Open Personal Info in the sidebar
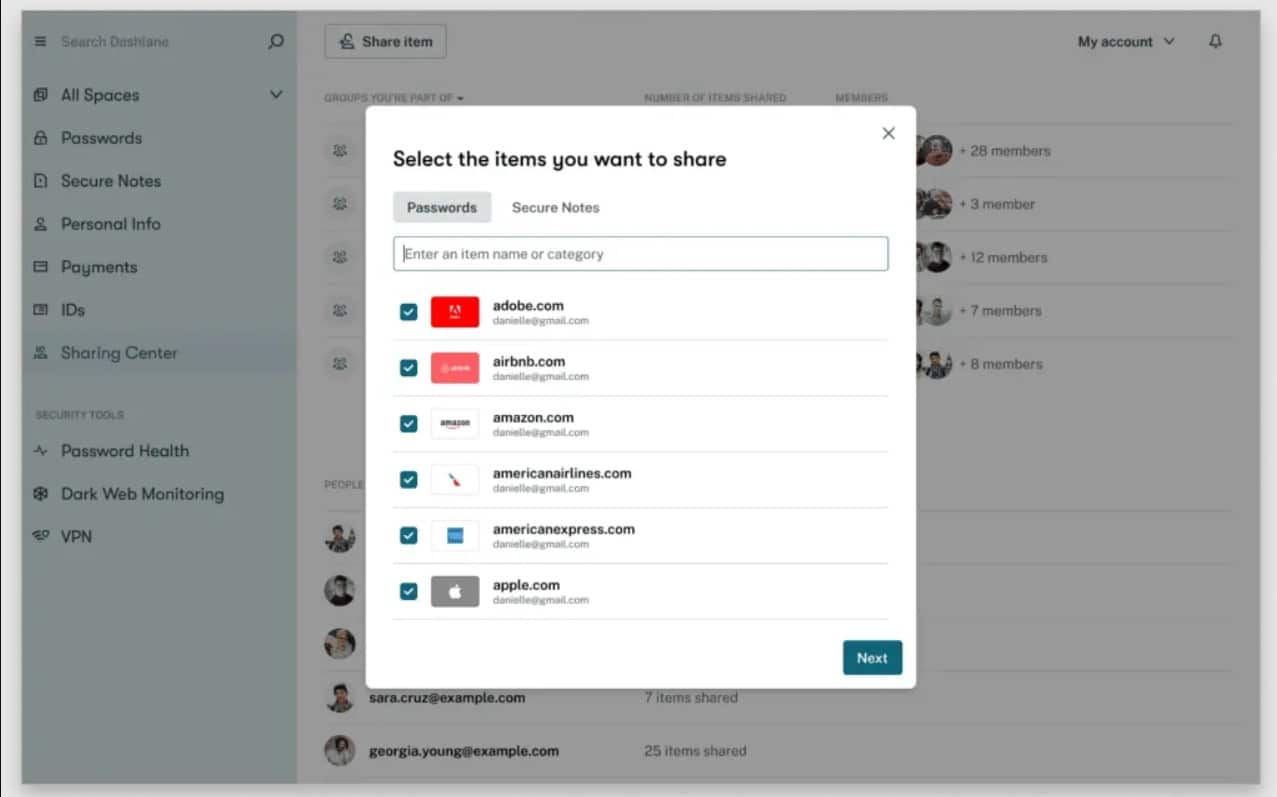1277x797 pixels. click(109, 224)
